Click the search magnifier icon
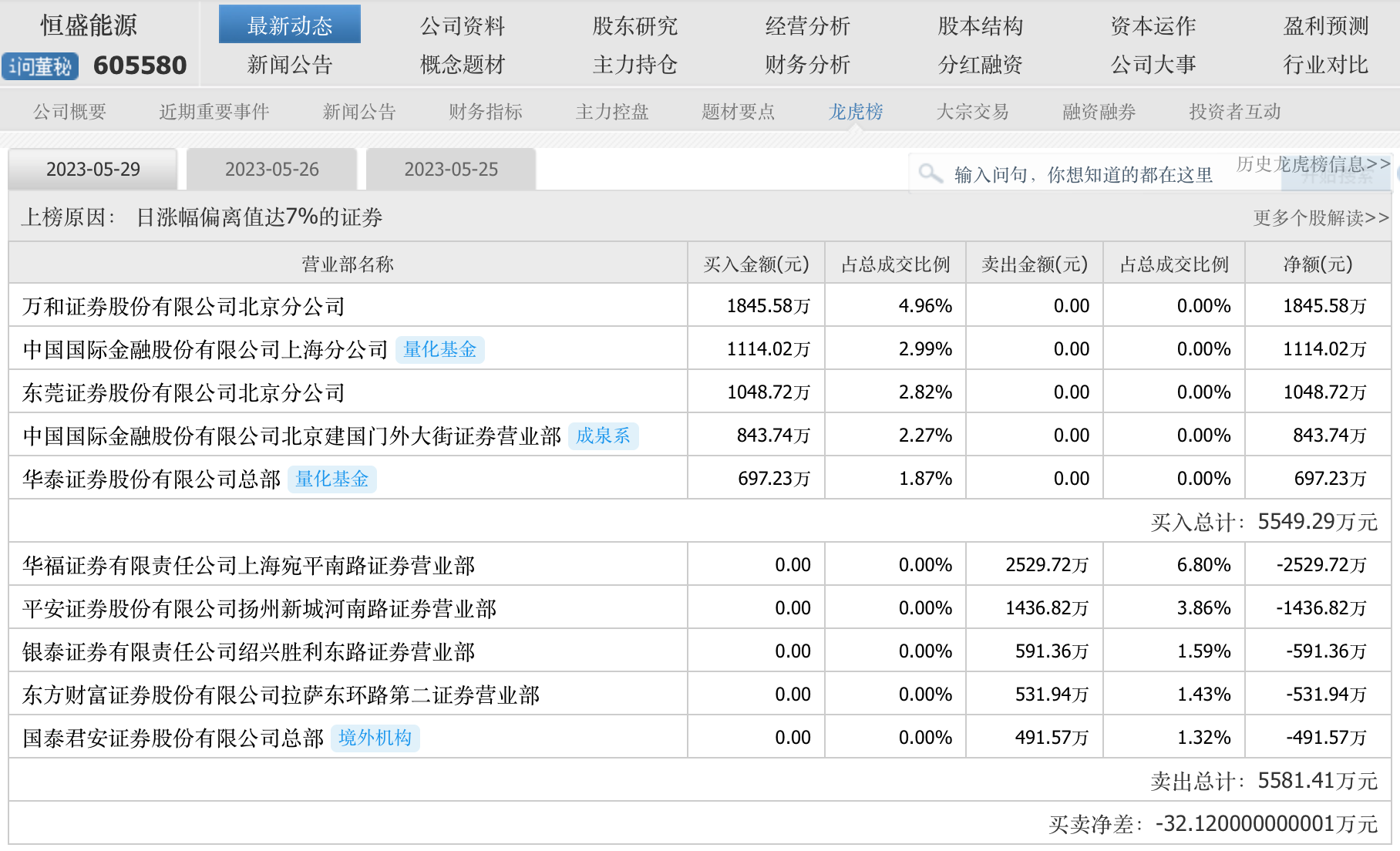The height and width of the screenshot is (851, 1400). [931, 173]
